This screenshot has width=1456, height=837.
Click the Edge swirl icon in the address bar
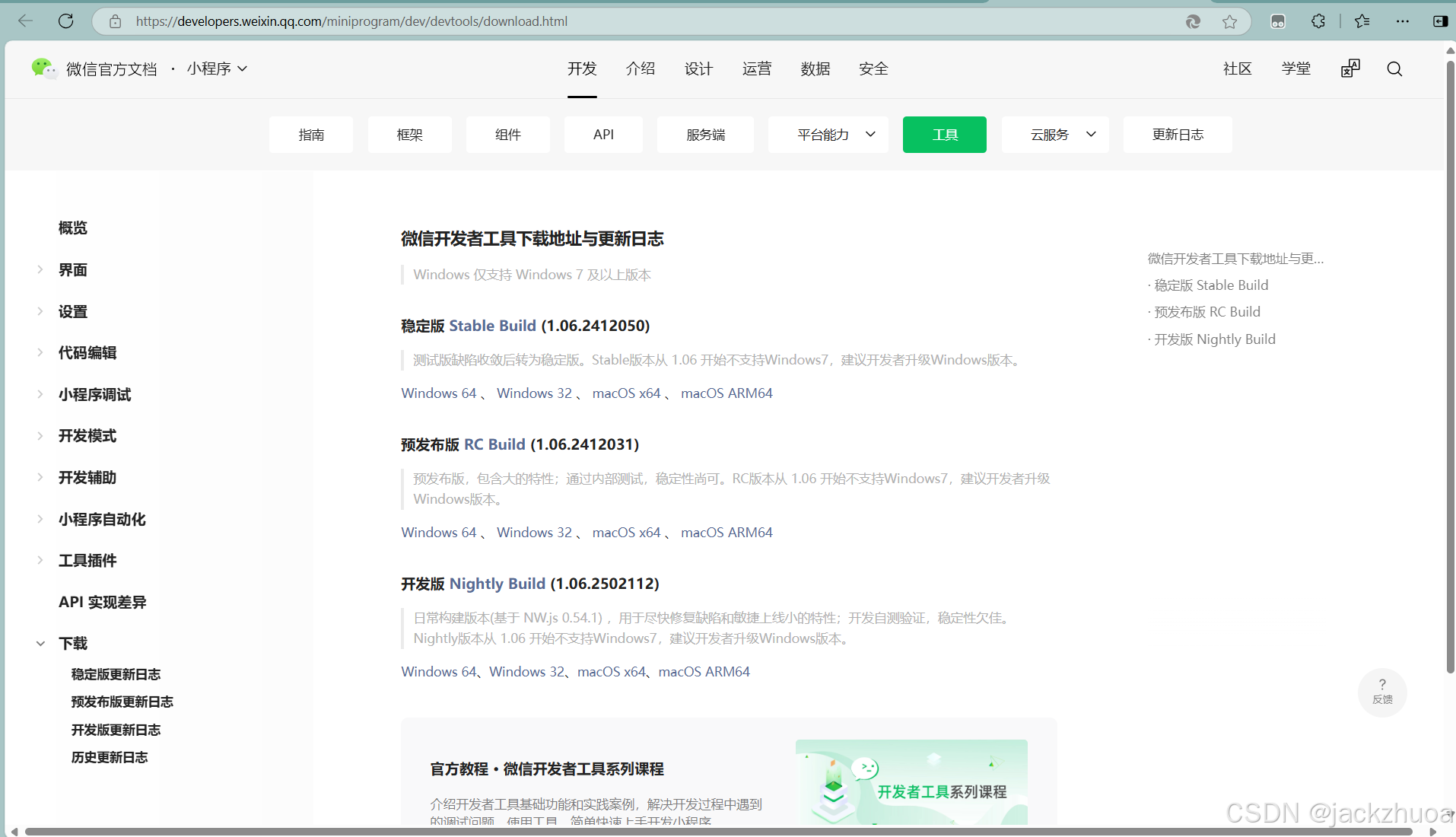coord(1193,21)
